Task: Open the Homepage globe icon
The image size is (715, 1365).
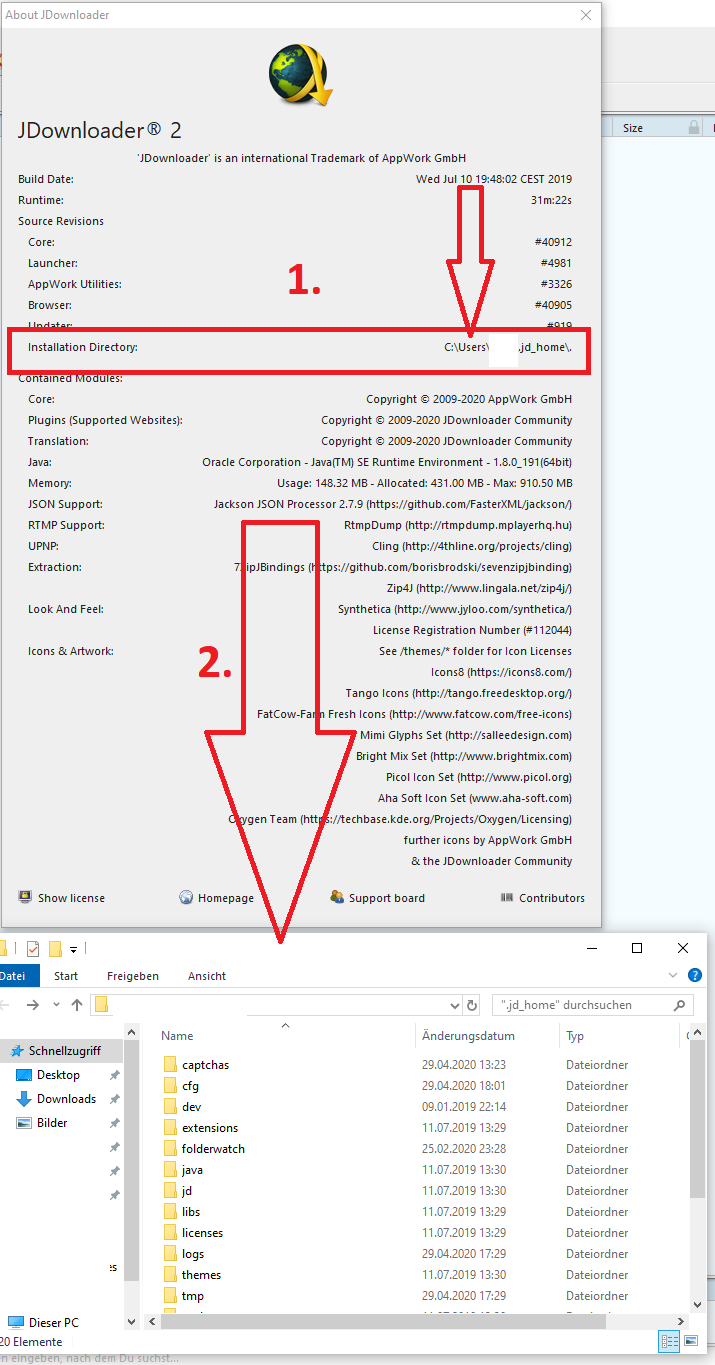Action: [186, 897]
